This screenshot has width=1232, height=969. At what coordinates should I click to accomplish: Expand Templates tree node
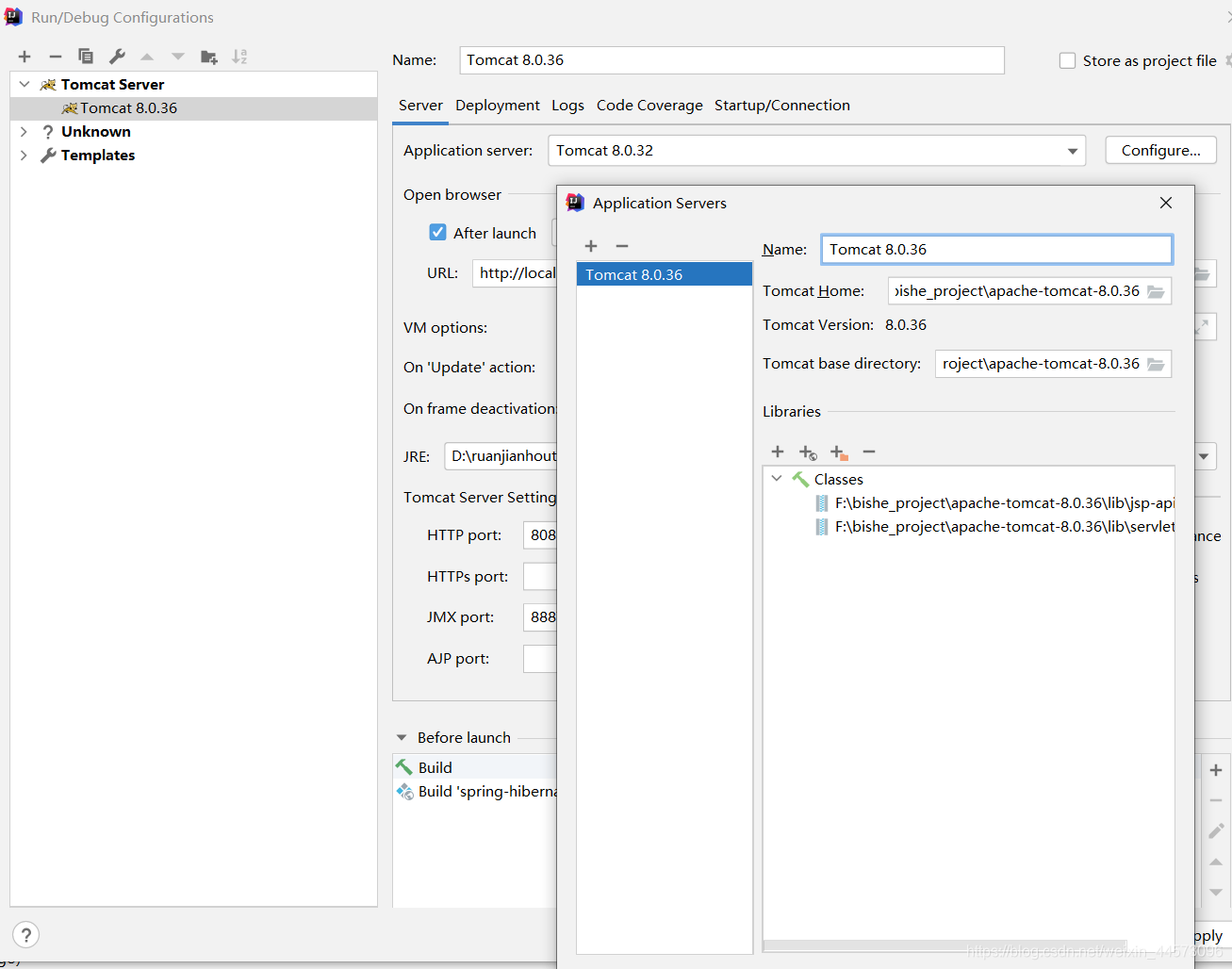[x=25, y=155]
